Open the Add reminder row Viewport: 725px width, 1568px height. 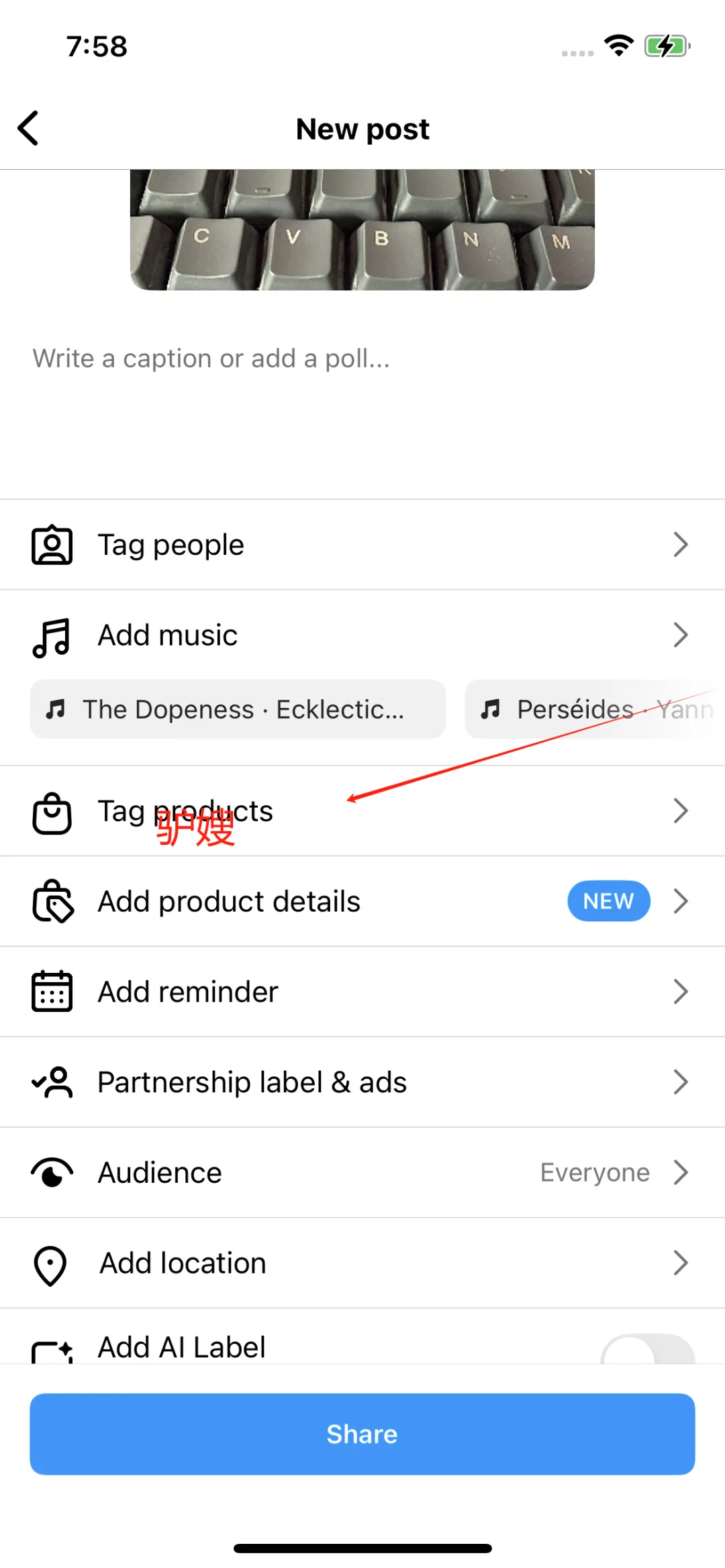click(x=362, y=992)
